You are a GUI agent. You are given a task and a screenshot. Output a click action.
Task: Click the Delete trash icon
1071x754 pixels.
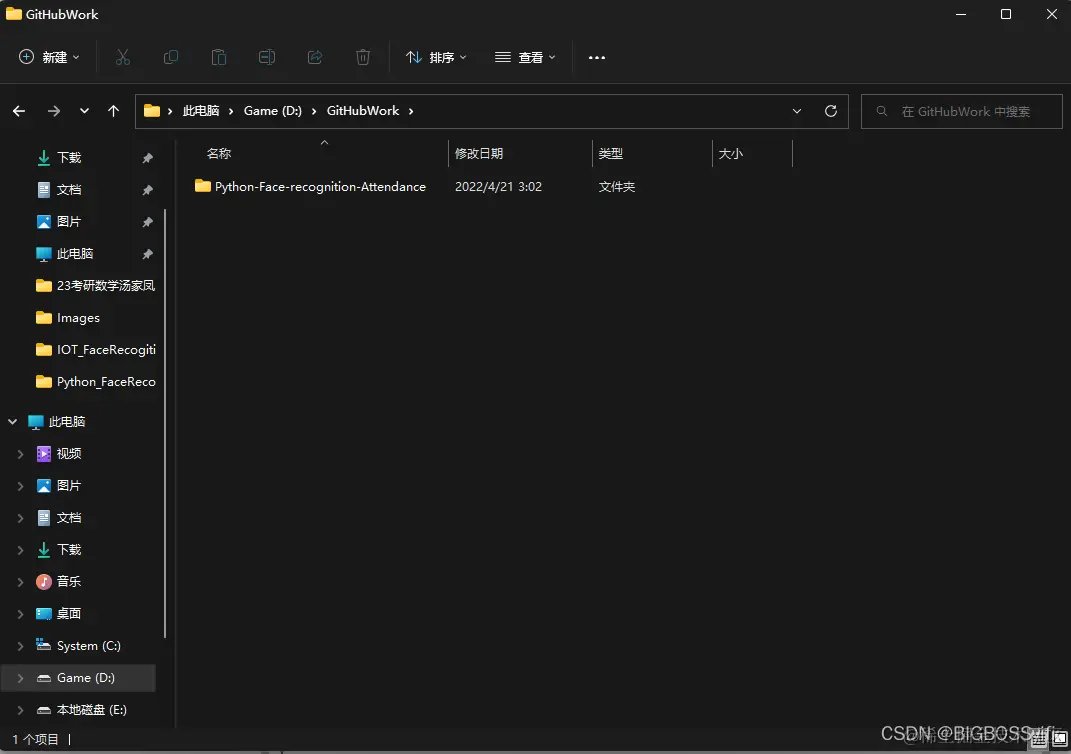tap(363, 57)
